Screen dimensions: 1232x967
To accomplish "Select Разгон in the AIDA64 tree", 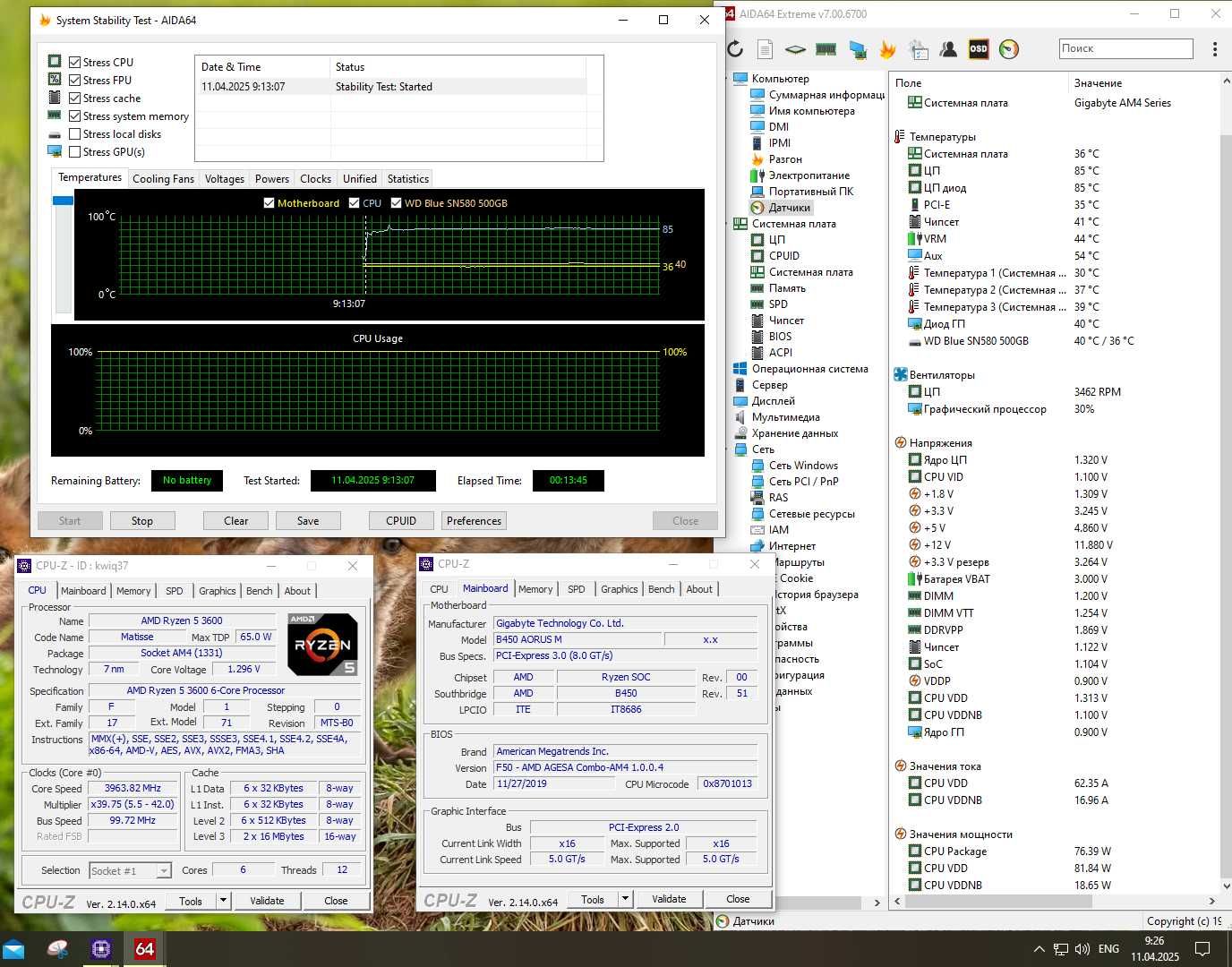I will tap(785, 159).
